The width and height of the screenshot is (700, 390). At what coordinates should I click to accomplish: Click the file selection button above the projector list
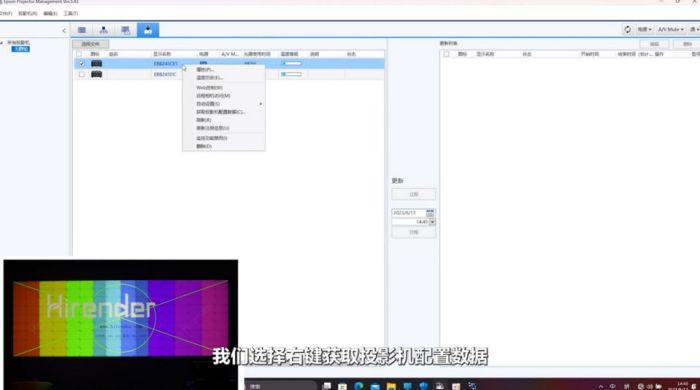pyautogui.click(x=91, y=44)
